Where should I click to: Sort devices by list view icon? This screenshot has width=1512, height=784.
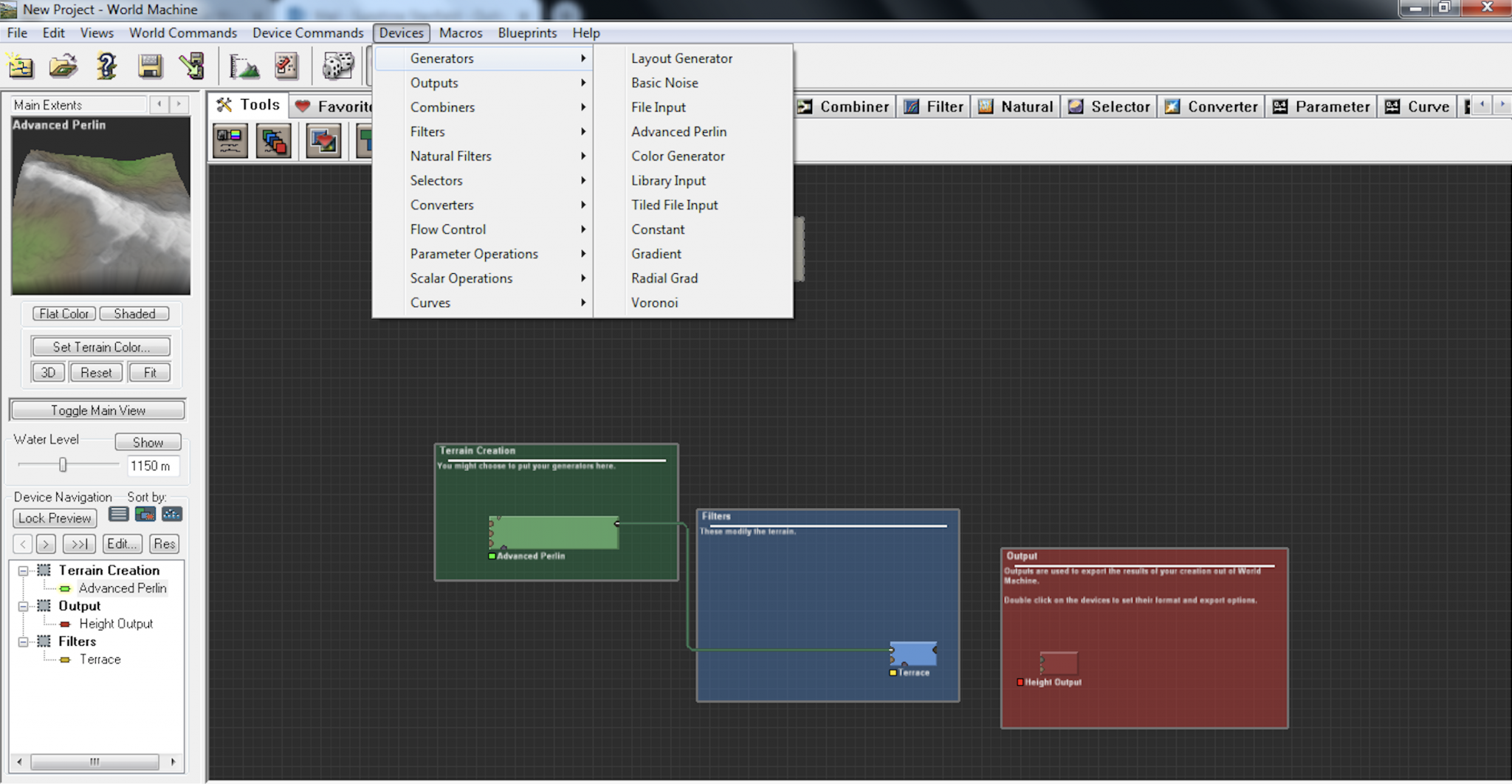[118, 514]
